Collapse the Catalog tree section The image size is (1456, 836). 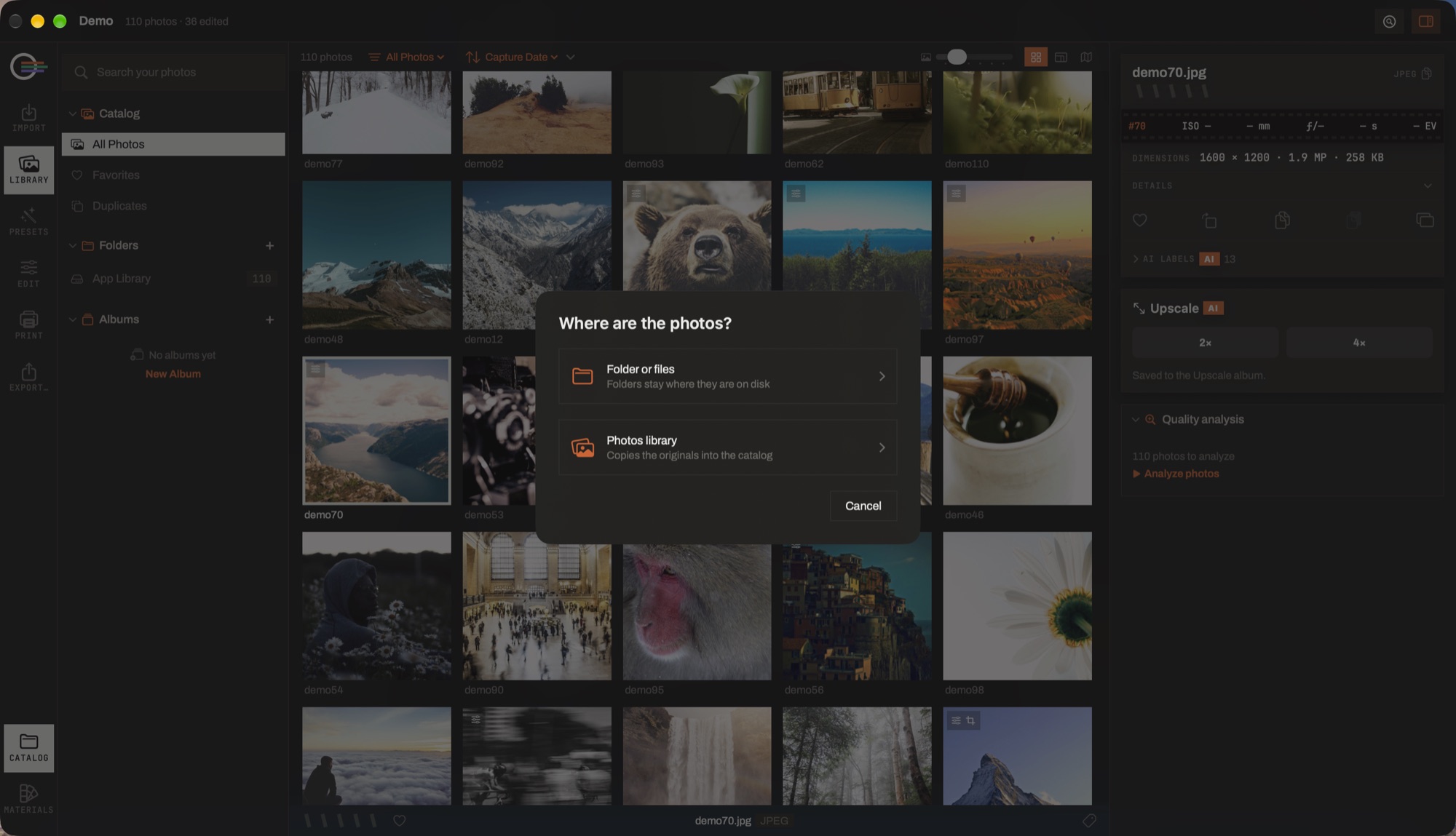pos(72,114)
